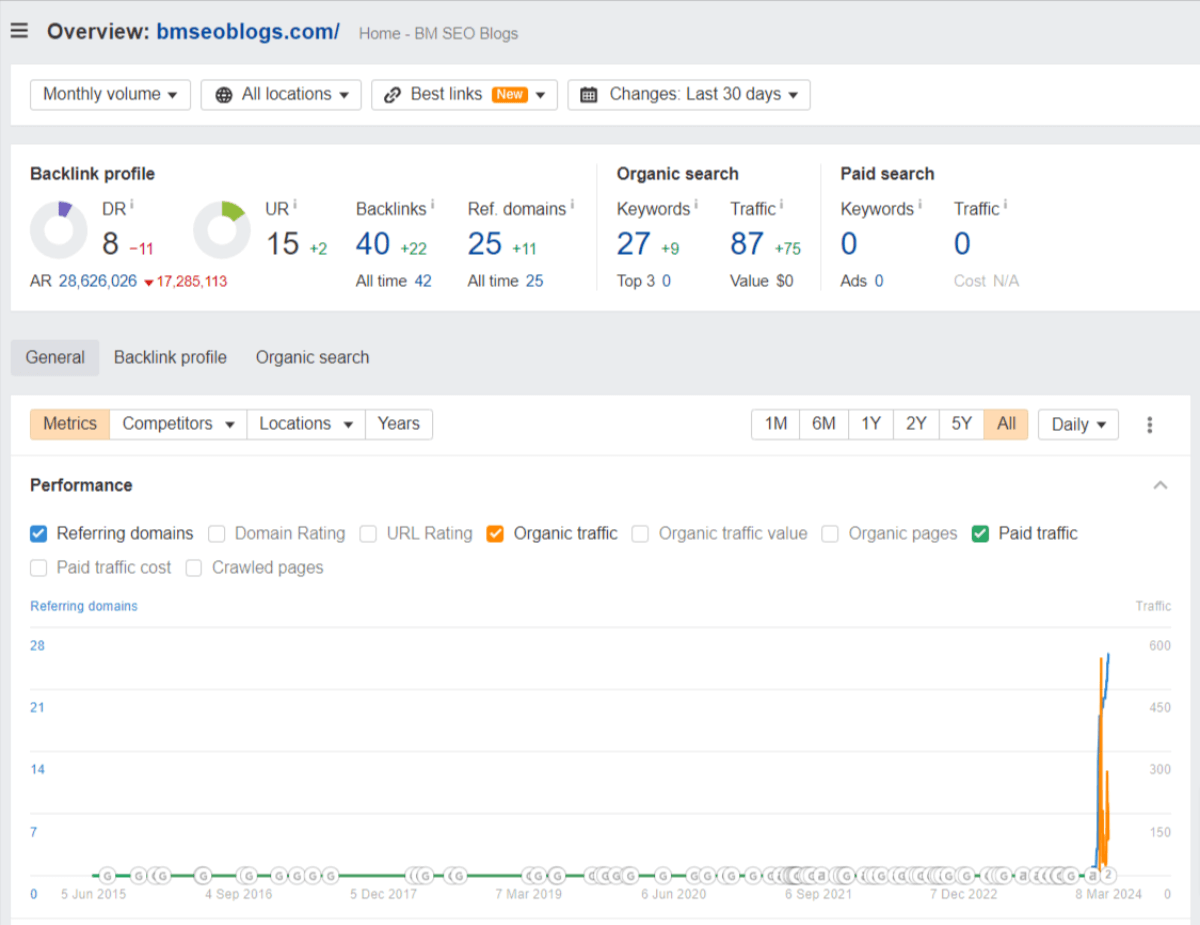The width and height of the screenshot is (1200, 925).
Task: Go to the Organic search tab
Action: coord(312,358)
